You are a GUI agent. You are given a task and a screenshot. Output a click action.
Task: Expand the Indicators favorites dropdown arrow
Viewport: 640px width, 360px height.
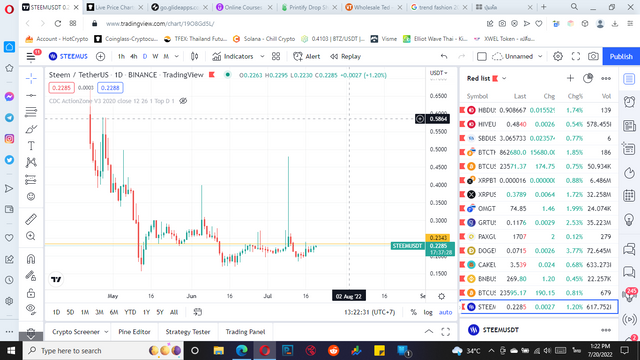coord(262,56)
